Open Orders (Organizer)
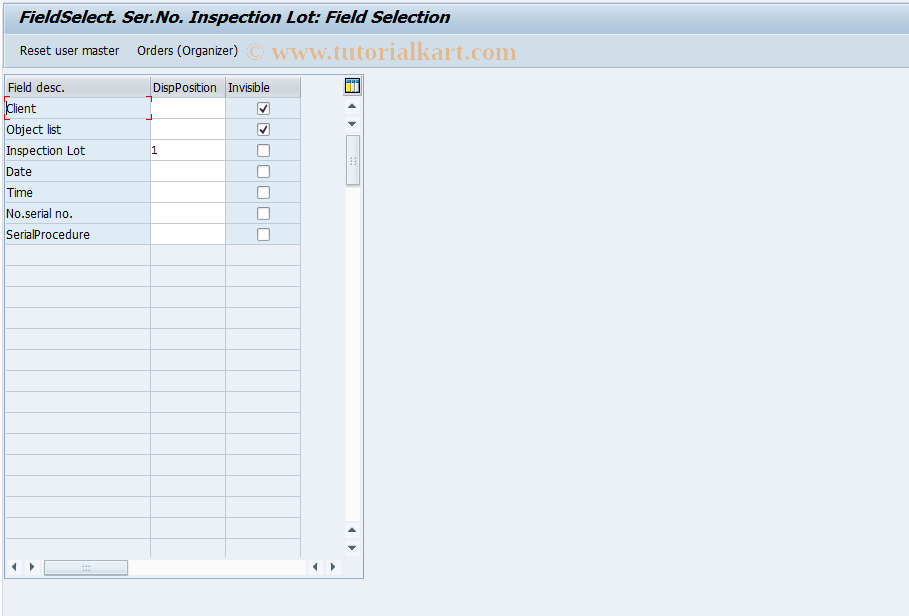909x616 pixels. coord(185,50)
